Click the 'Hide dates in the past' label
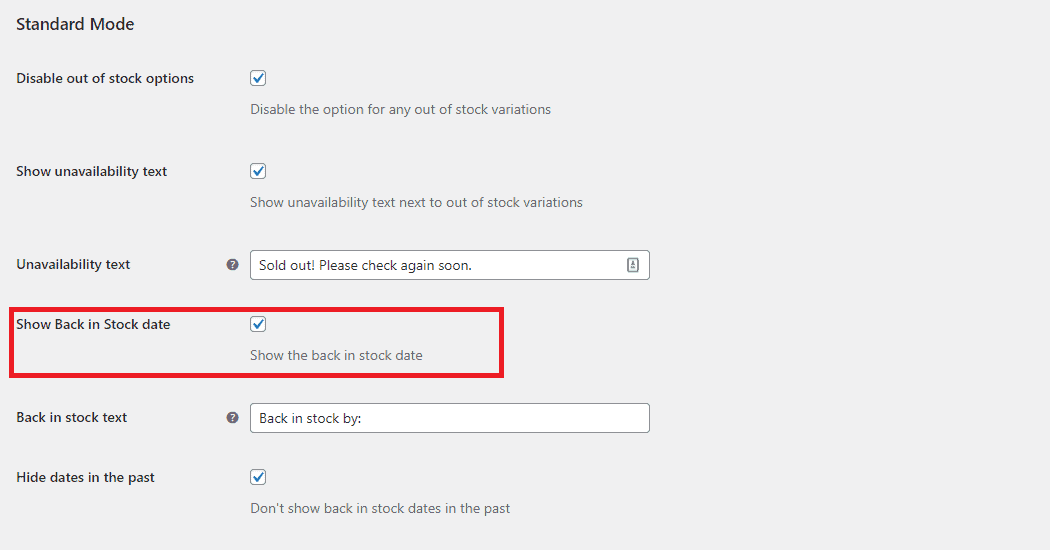Screen dimensions: 1050x550 coord(85,477)
